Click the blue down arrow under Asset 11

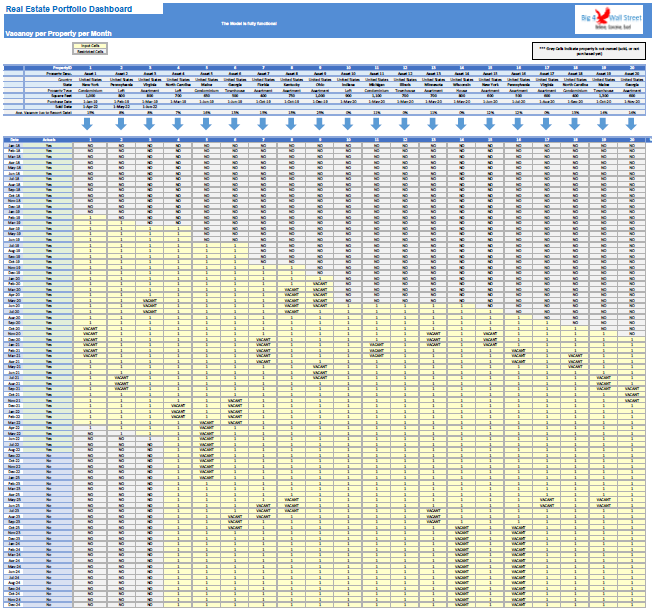376,124
